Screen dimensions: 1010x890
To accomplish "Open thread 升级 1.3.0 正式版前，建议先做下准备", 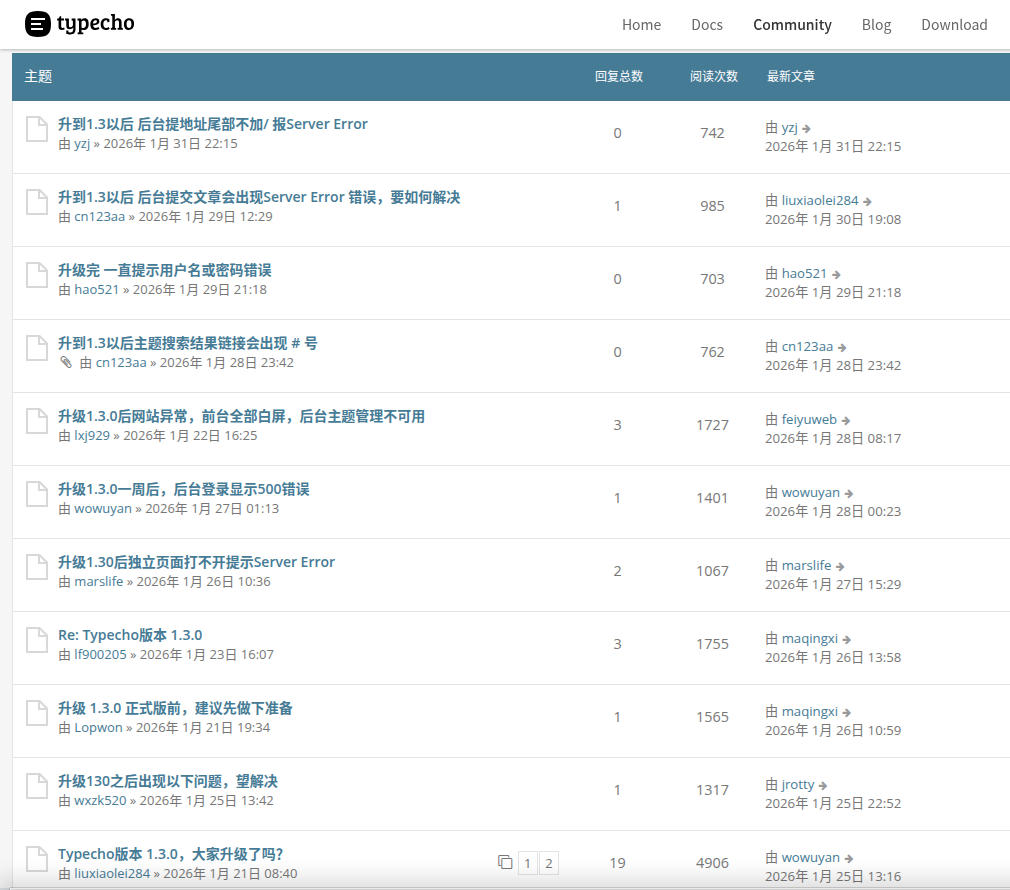I will pos(175,708).
